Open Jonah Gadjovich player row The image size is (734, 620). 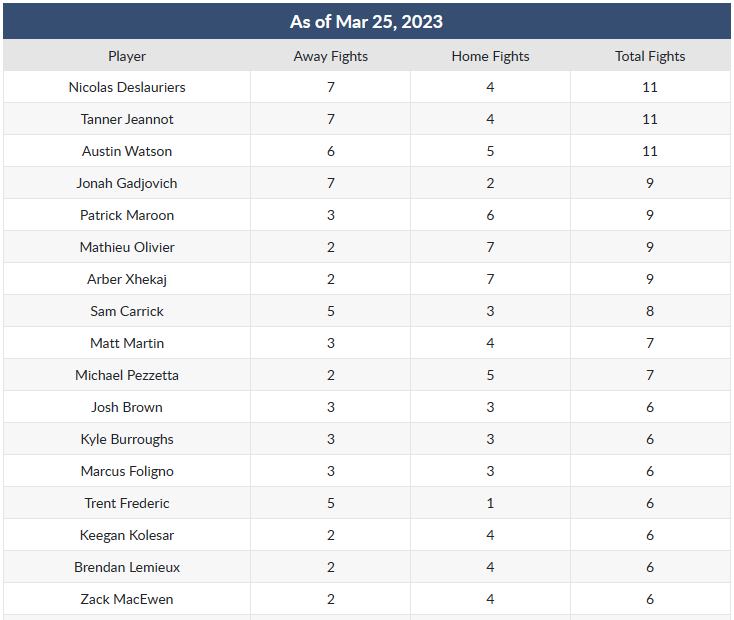point(127,183)
